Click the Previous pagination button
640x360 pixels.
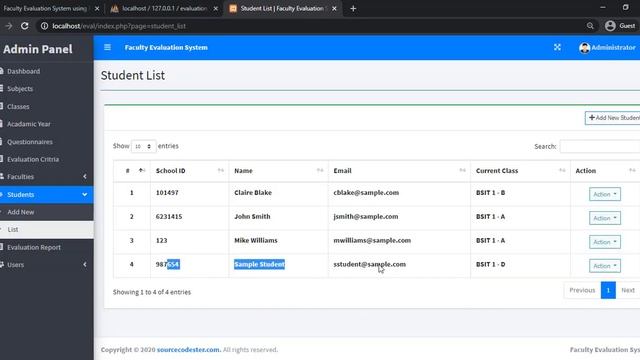click(582, 290)
